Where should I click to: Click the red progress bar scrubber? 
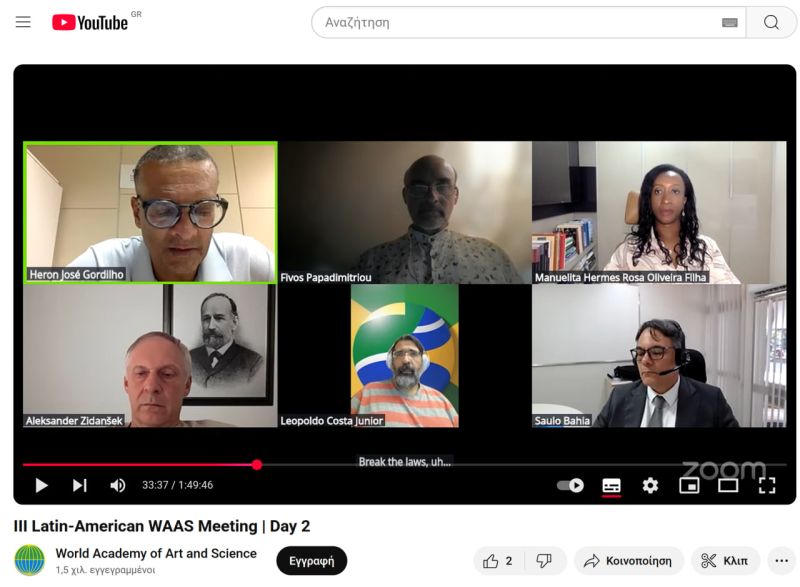tap(257, 465)
